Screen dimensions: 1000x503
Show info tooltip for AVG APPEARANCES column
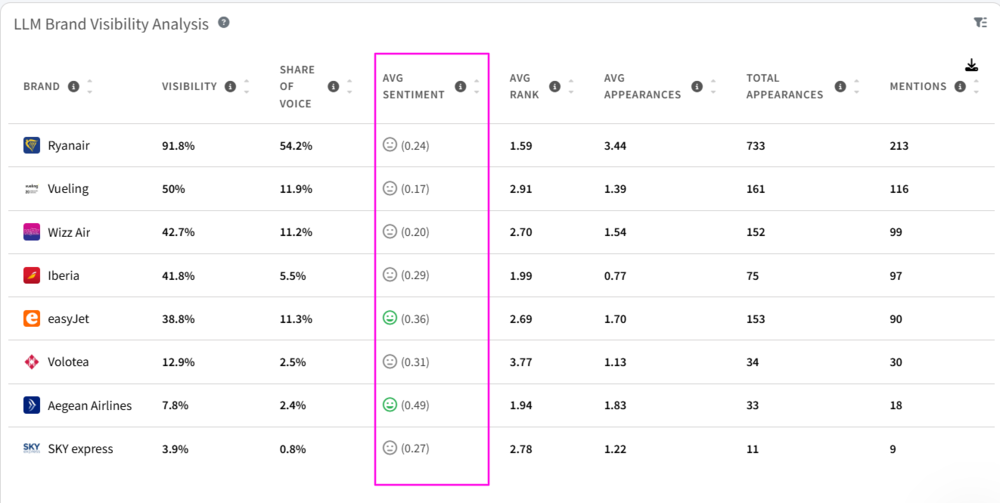(x=697, y=86)
